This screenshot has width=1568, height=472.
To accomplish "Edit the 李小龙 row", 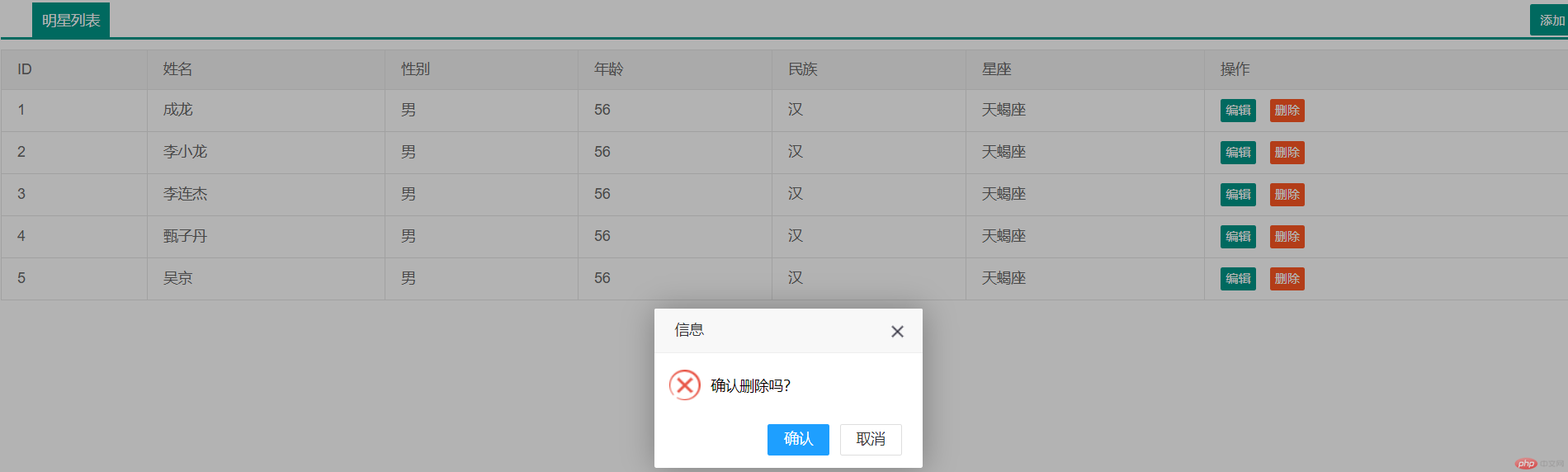I will coord(1238,153).
